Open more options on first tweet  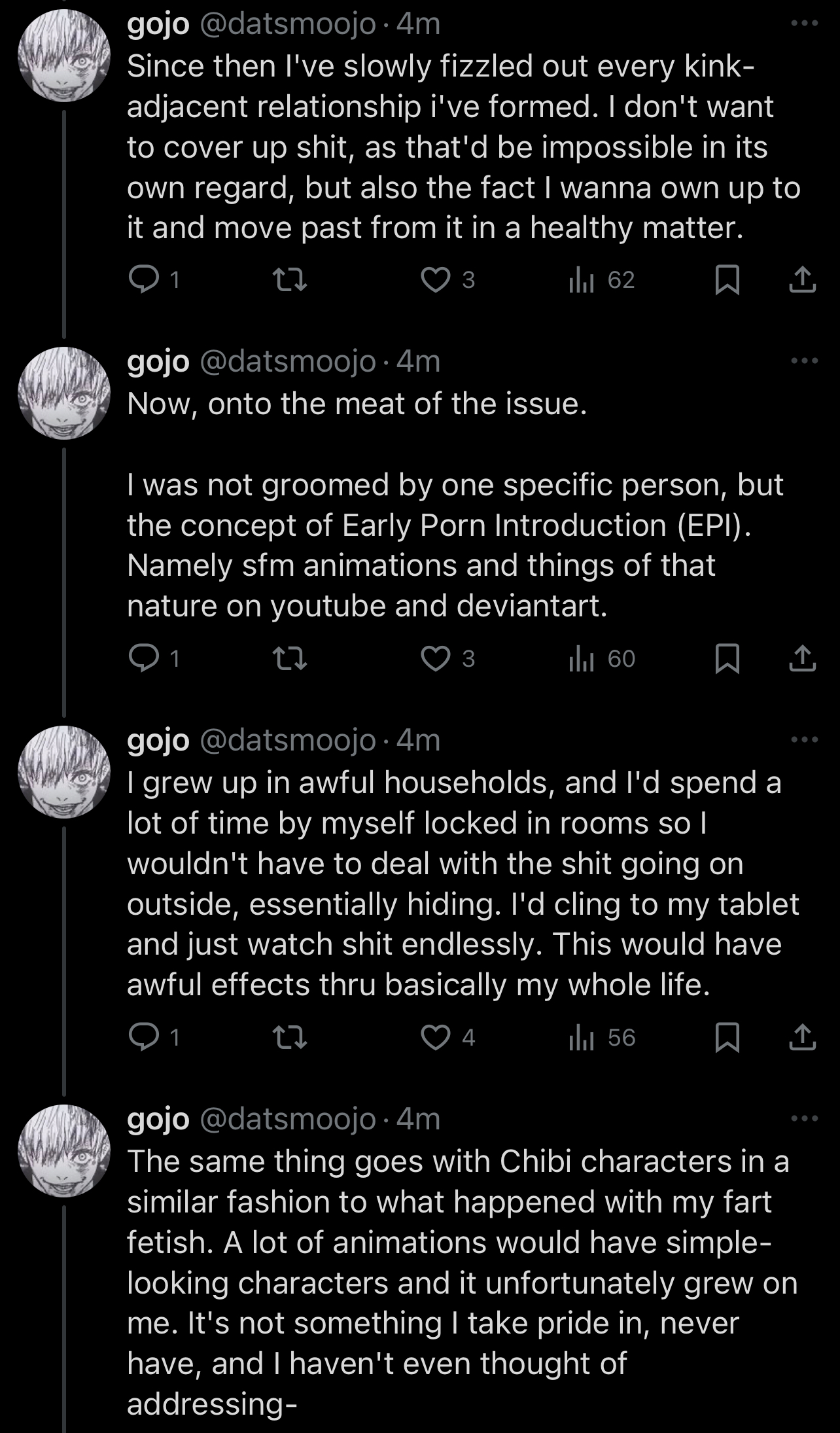(x=804, y=24)
